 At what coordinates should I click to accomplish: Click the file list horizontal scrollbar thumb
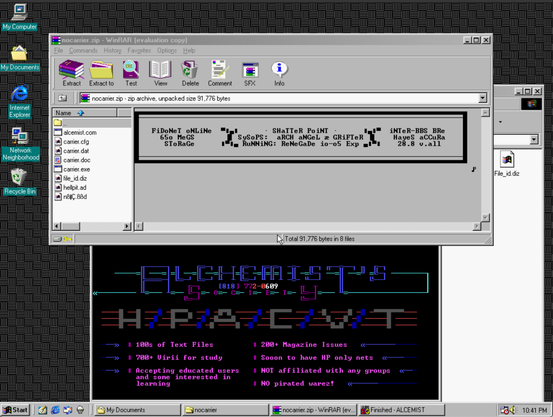click(x=71, y=226)
